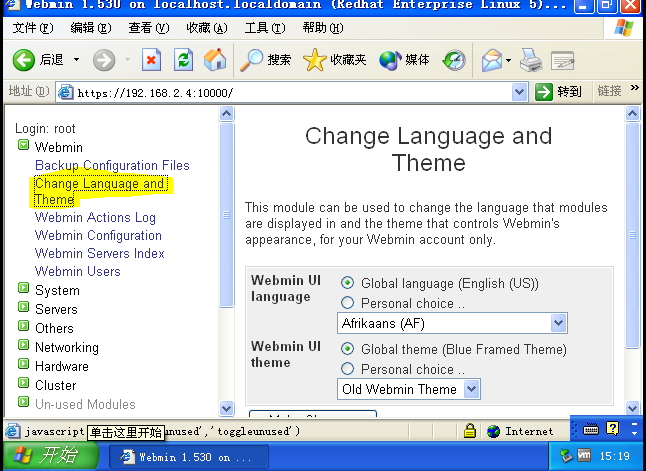Open the language bar keyboard icon
Screen dimensions: 646x471
[591, 429]
